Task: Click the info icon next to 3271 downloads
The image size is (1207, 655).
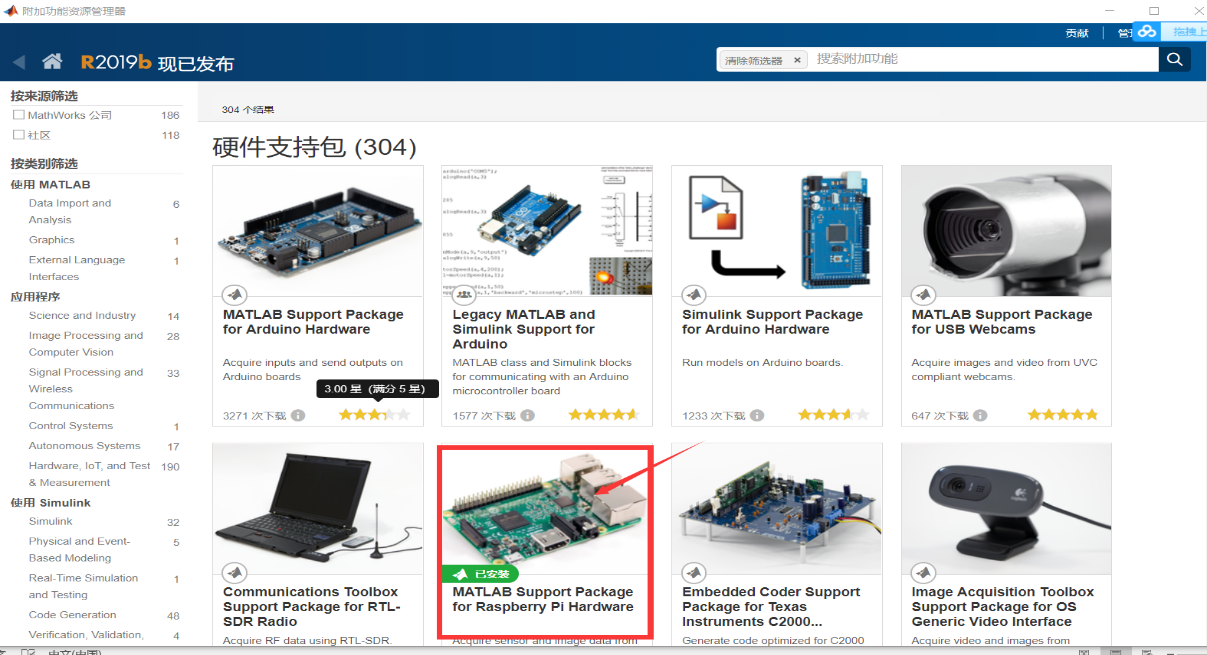Action: [297, 414]
